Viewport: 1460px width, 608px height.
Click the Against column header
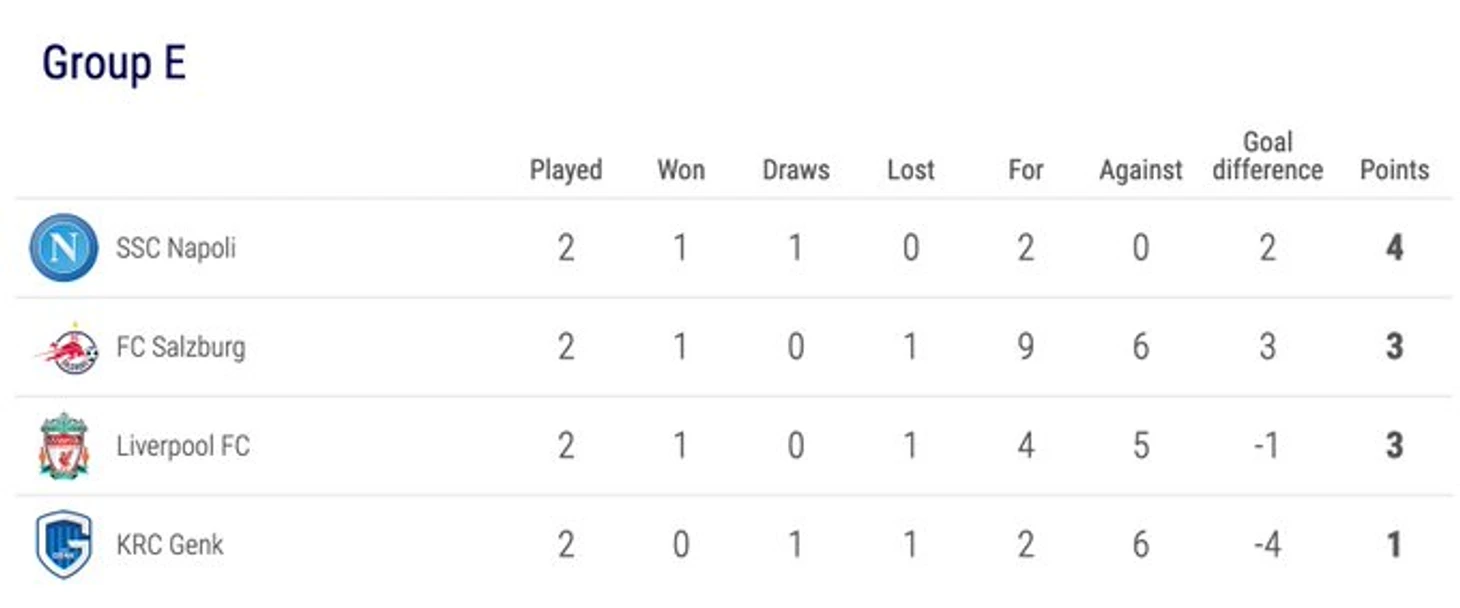tap(1141, 171)
